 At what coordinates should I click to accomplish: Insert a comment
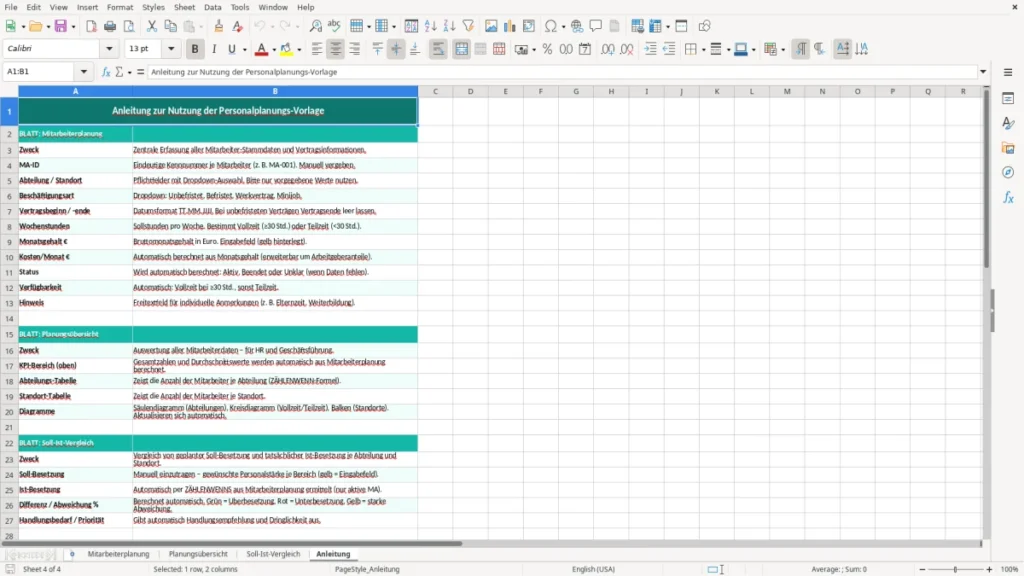596,26
